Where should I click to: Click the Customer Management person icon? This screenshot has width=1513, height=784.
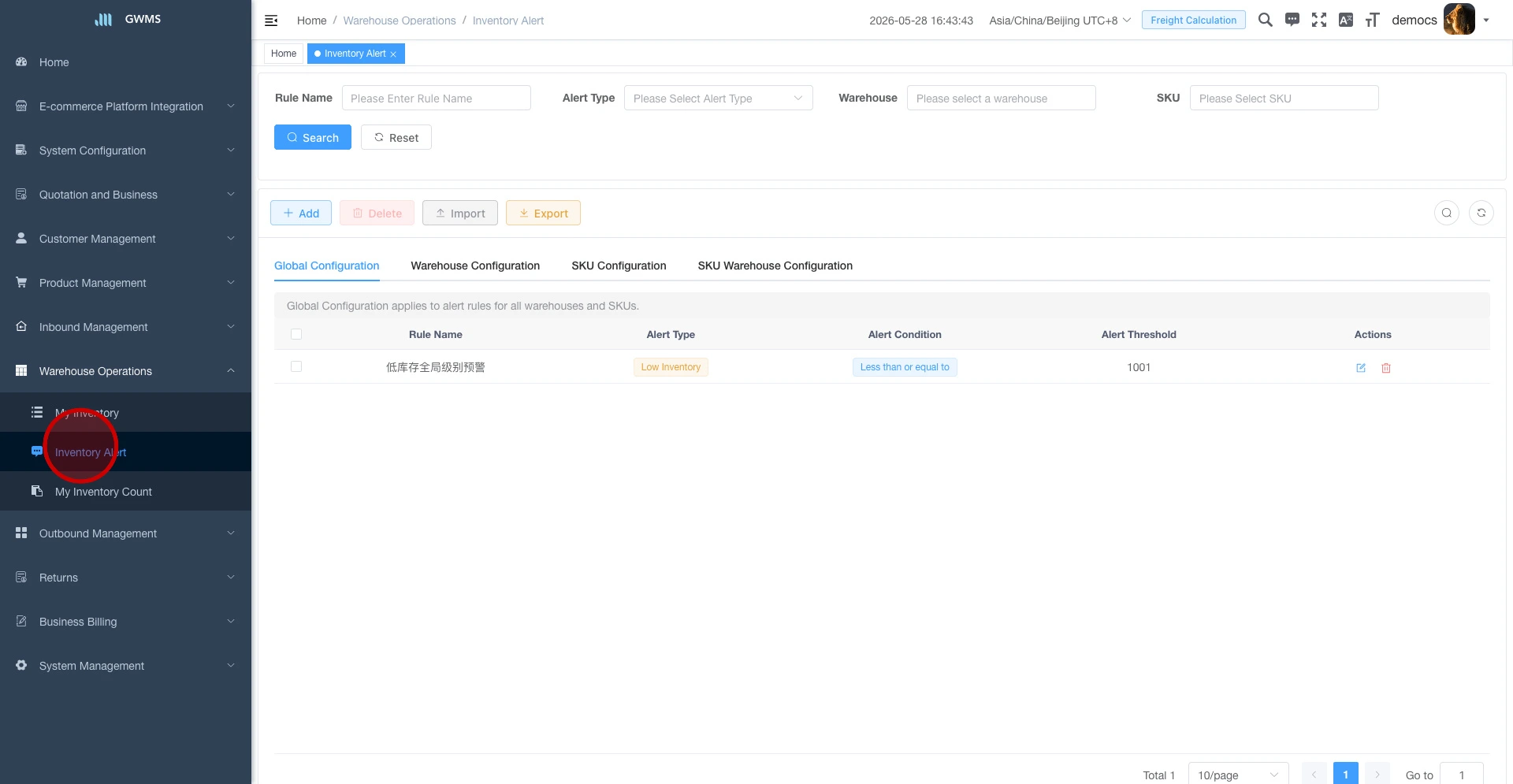click(x=21, y=238)
